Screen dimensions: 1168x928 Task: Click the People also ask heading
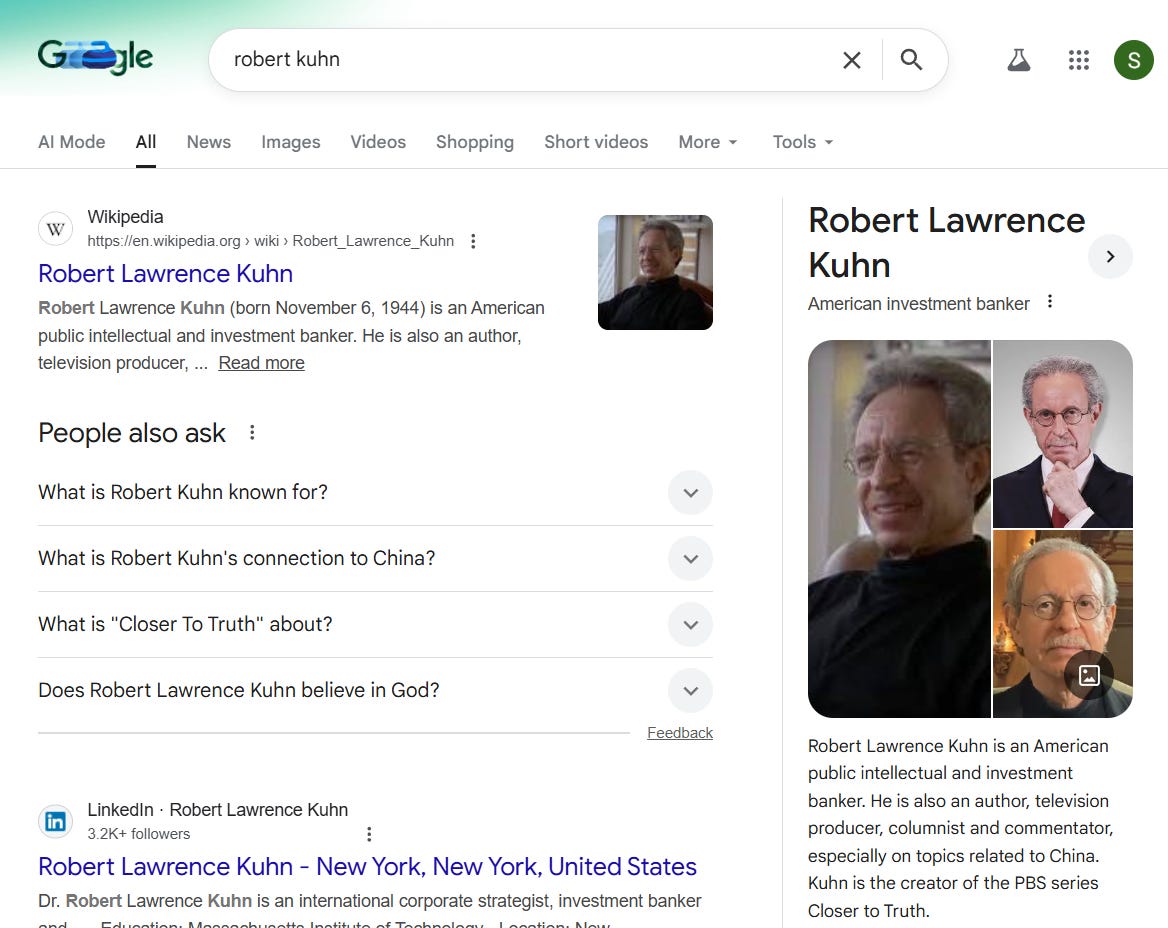(x=132, y=433)
